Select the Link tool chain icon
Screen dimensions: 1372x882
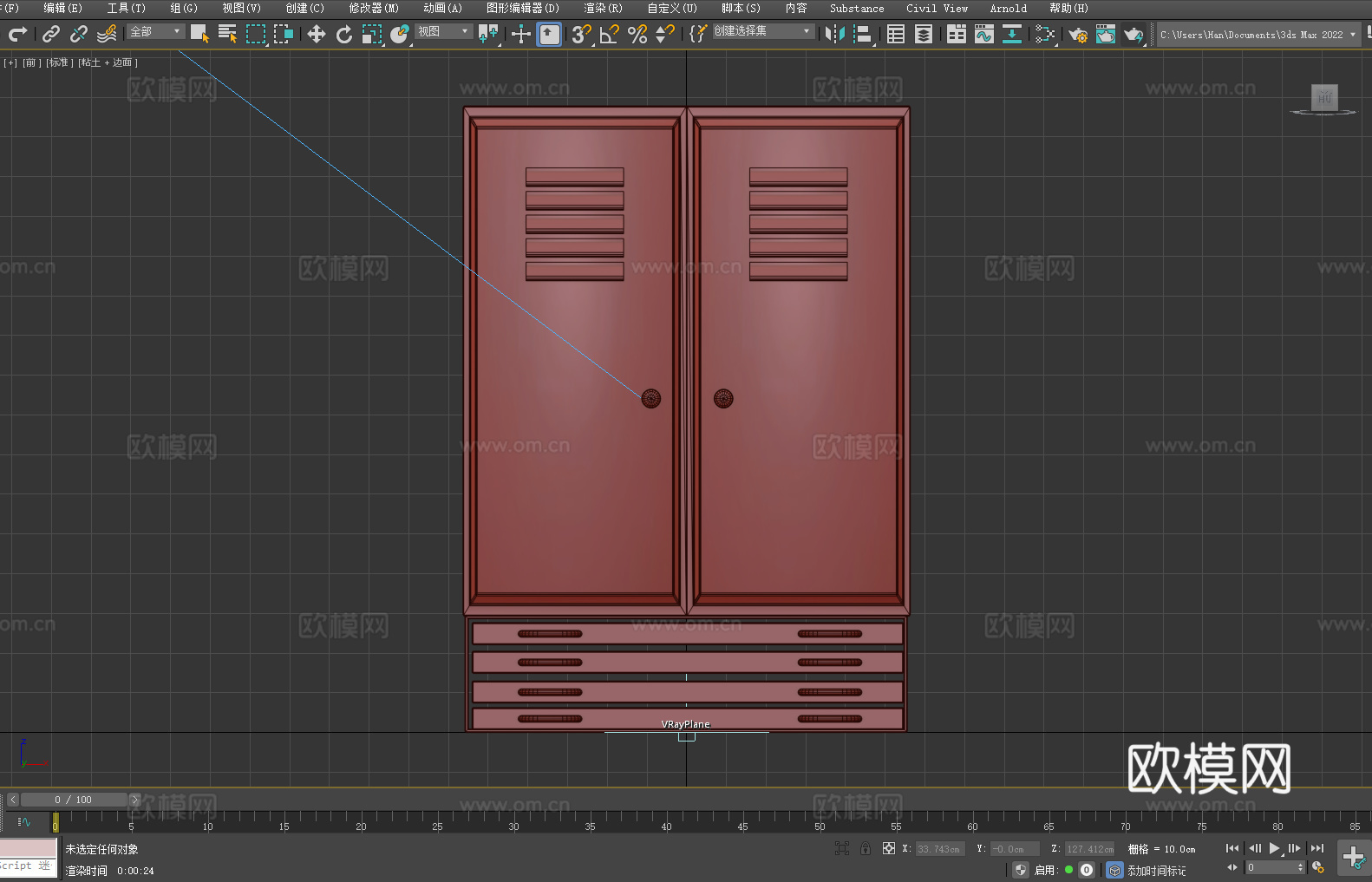point(51,34)
